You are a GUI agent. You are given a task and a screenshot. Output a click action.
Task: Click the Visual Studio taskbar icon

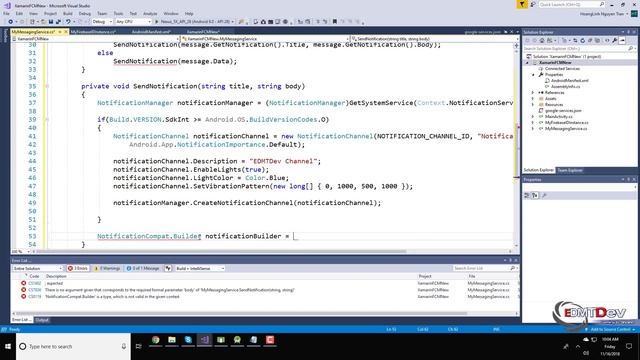pyautogui.click(x=204, y=340)
